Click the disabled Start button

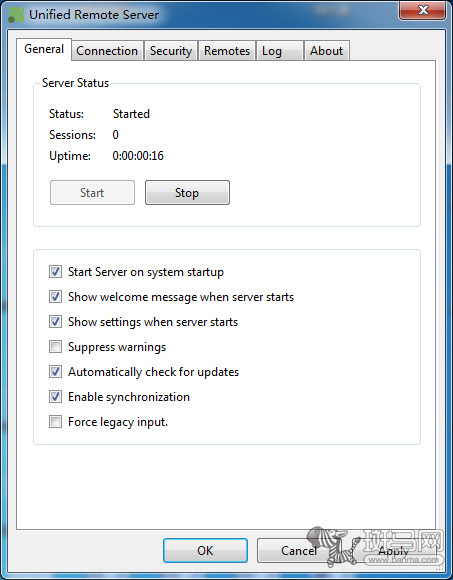point(92,192)
